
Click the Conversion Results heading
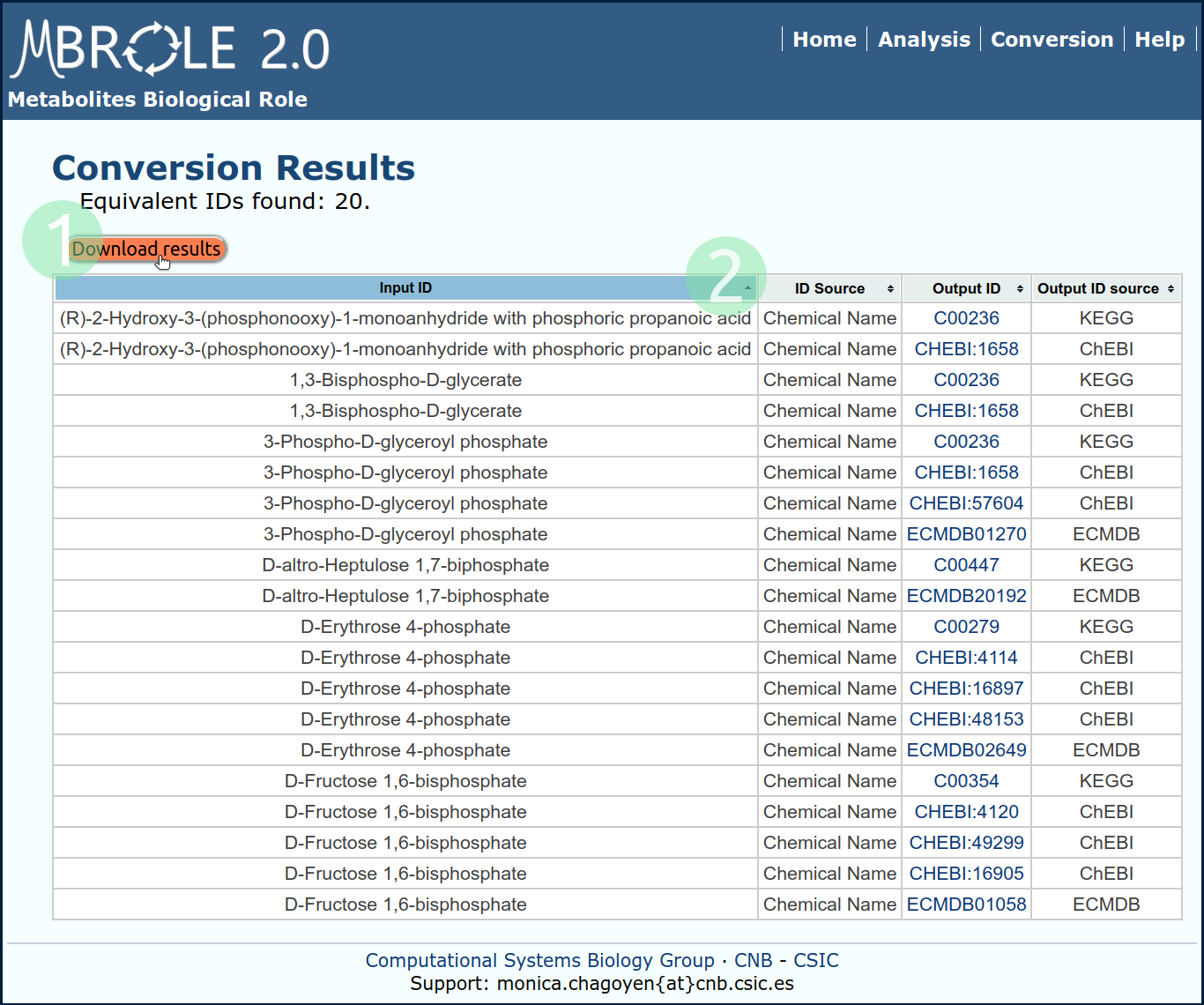(x=234, y=167)
